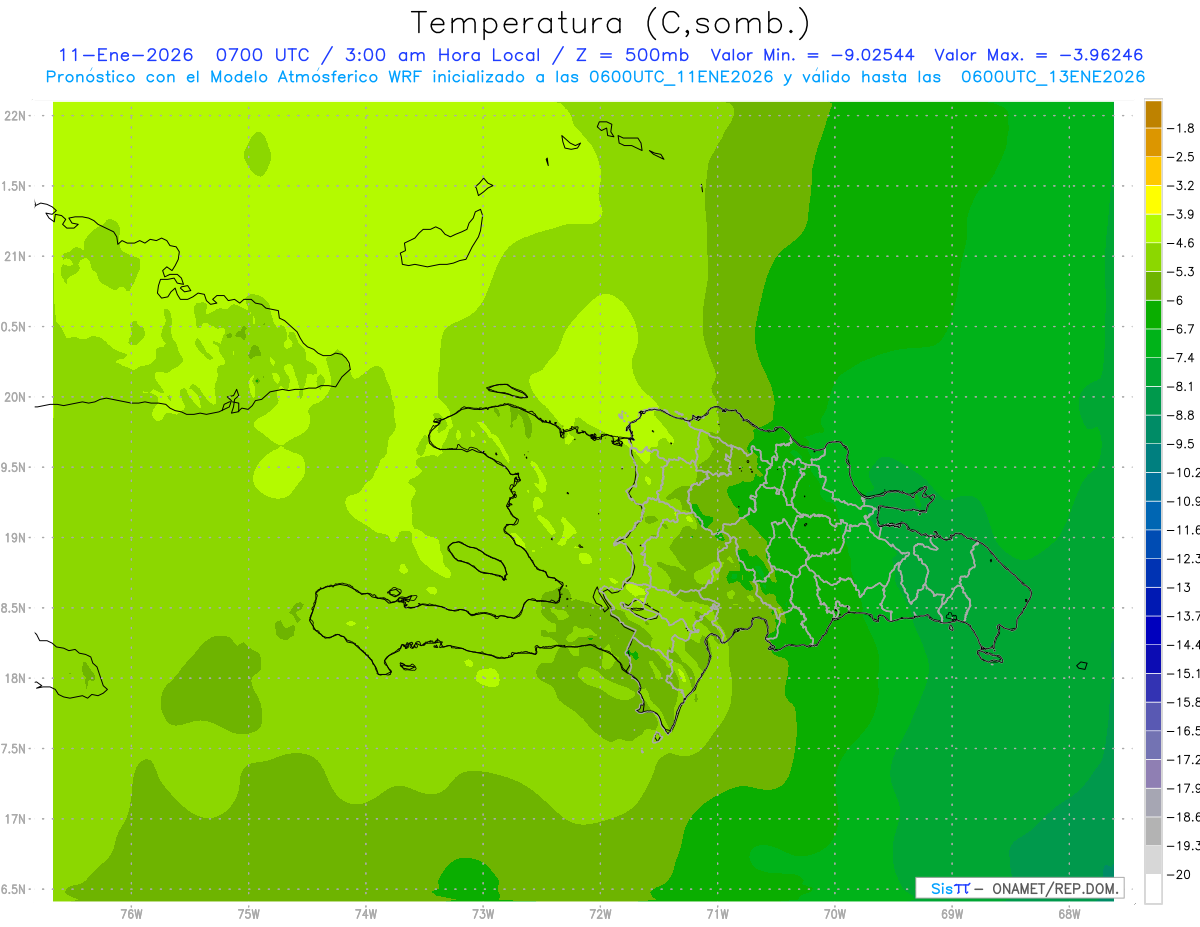This screenshot has height=927, width=1200.
Task: Click the green swatch between -6 and -6.7
Action: (1153, 315)
